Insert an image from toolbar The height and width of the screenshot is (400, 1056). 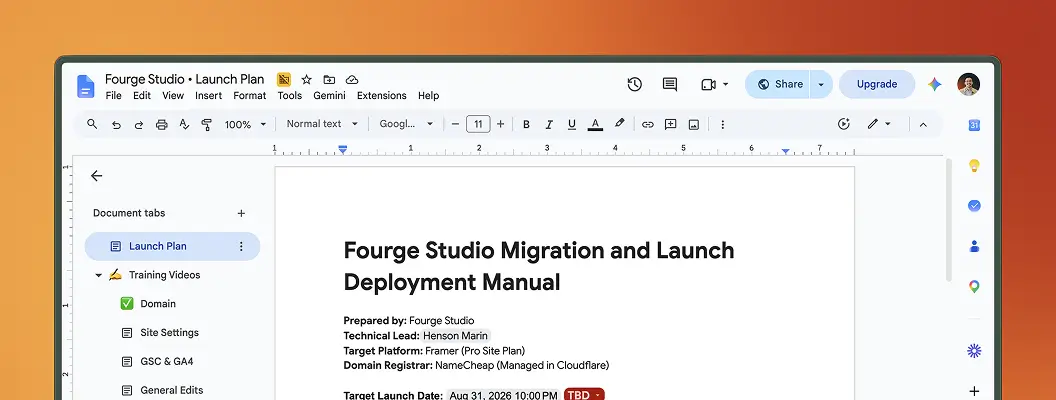[694, 125]
